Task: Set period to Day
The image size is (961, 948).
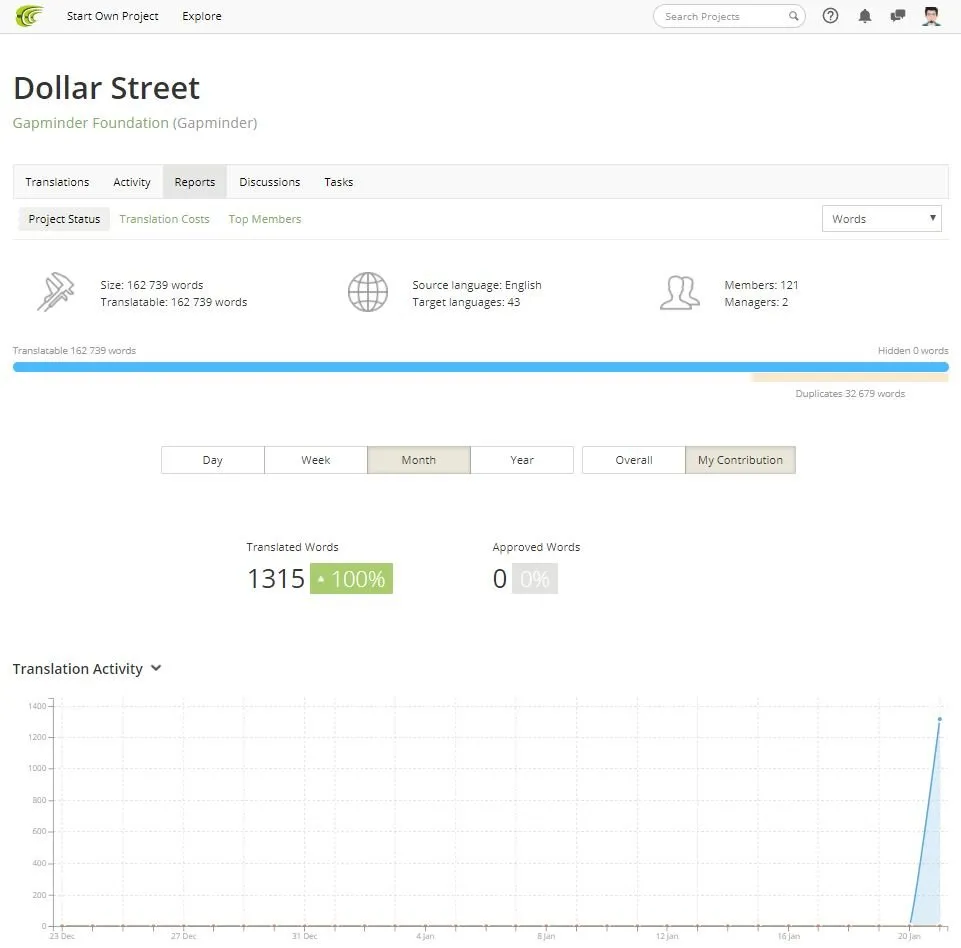Action: [x=213, y=460]
